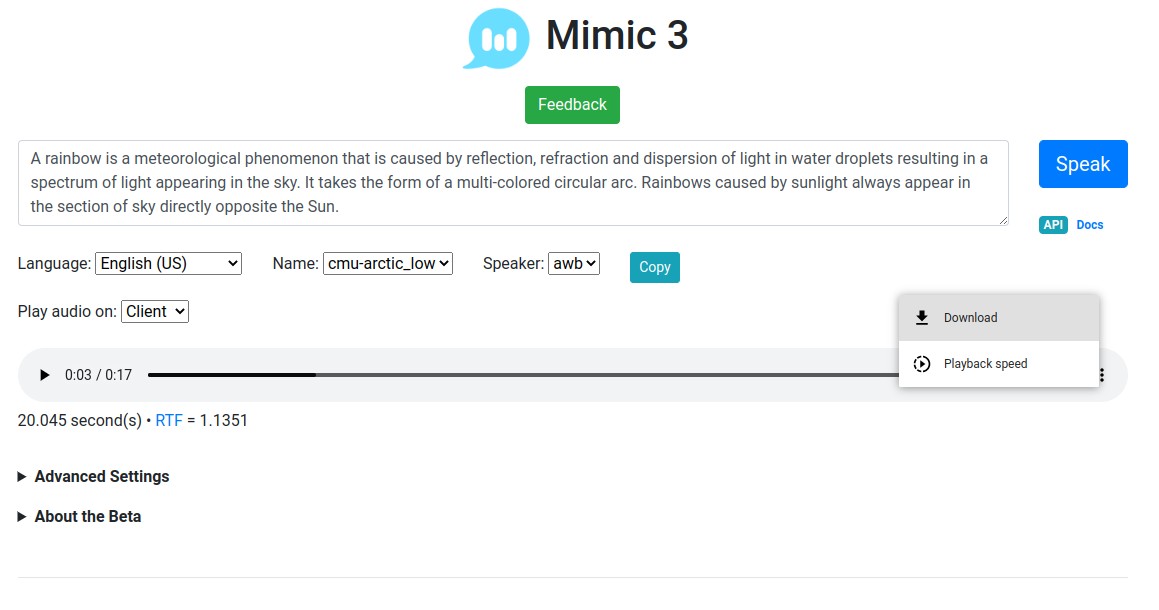Choose Playback speed menu entry
The image size is (1159, 610).
coord(999,364)
